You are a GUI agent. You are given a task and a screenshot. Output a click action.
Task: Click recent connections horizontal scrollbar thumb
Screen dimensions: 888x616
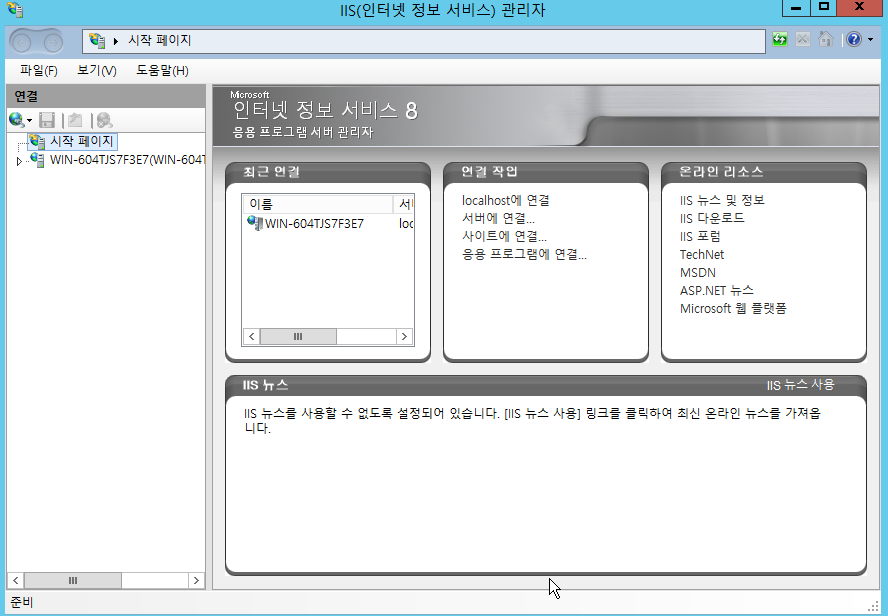point(298,336)
